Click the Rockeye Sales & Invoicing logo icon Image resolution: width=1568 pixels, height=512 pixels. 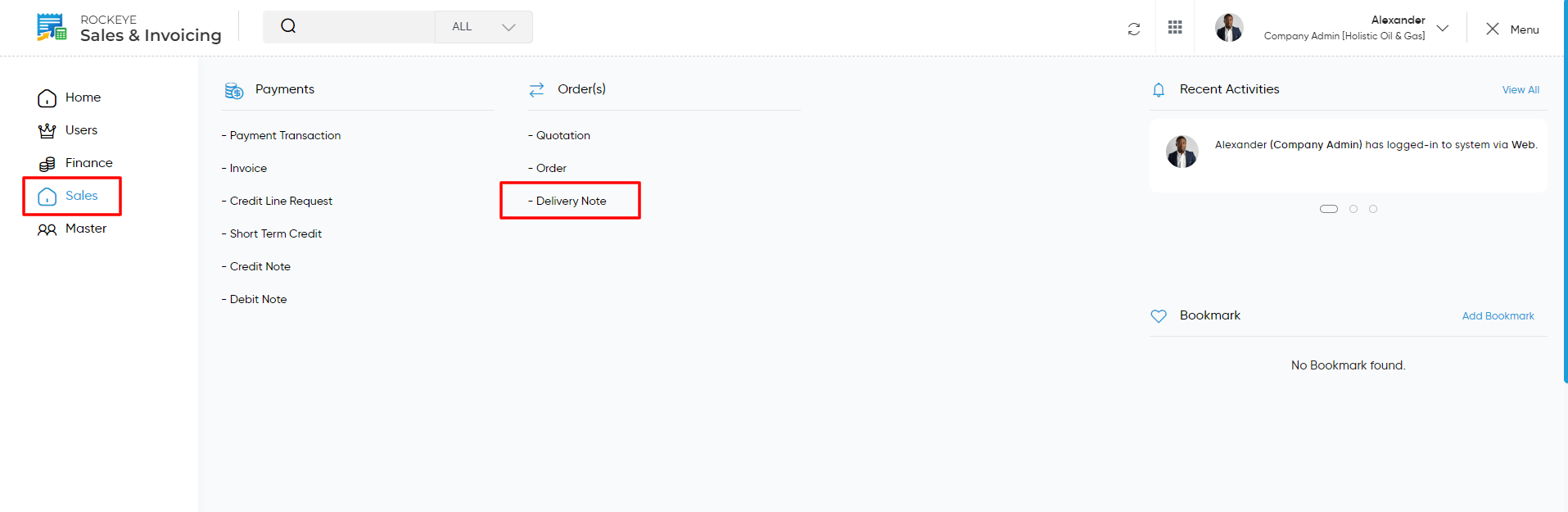point(52,27)
